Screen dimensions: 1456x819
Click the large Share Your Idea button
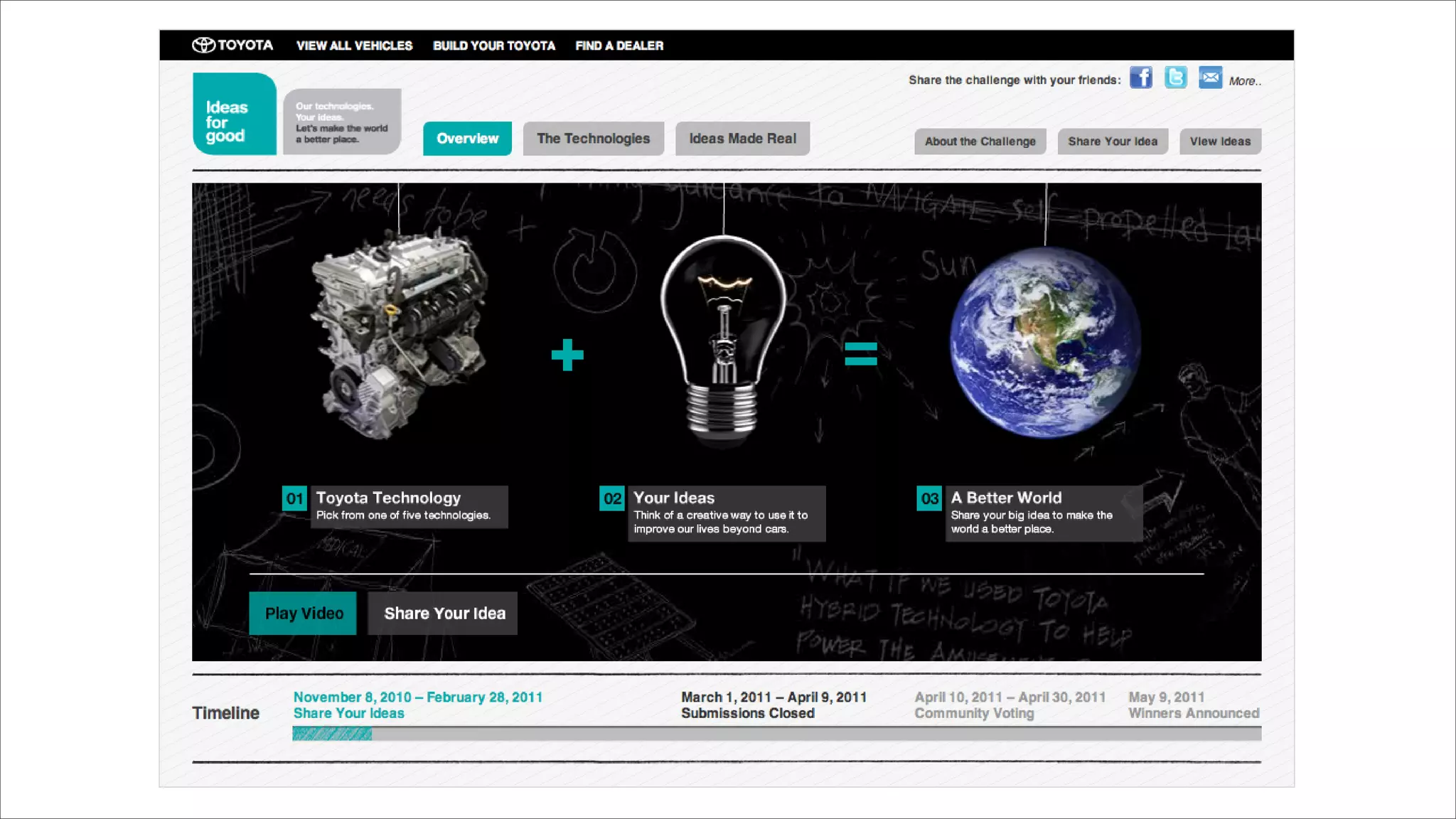[x=444, y=614]
